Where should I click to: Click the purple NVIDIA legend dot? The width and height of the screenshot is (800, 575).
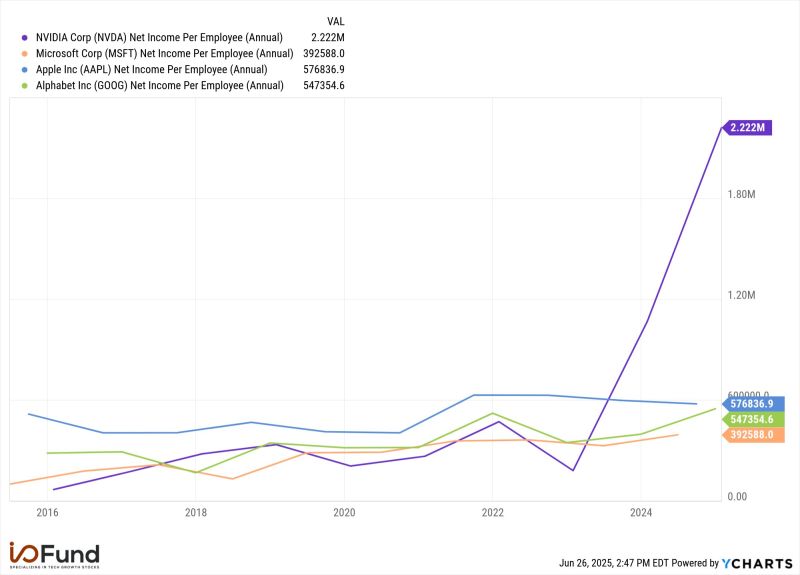[x=23, y=37]
